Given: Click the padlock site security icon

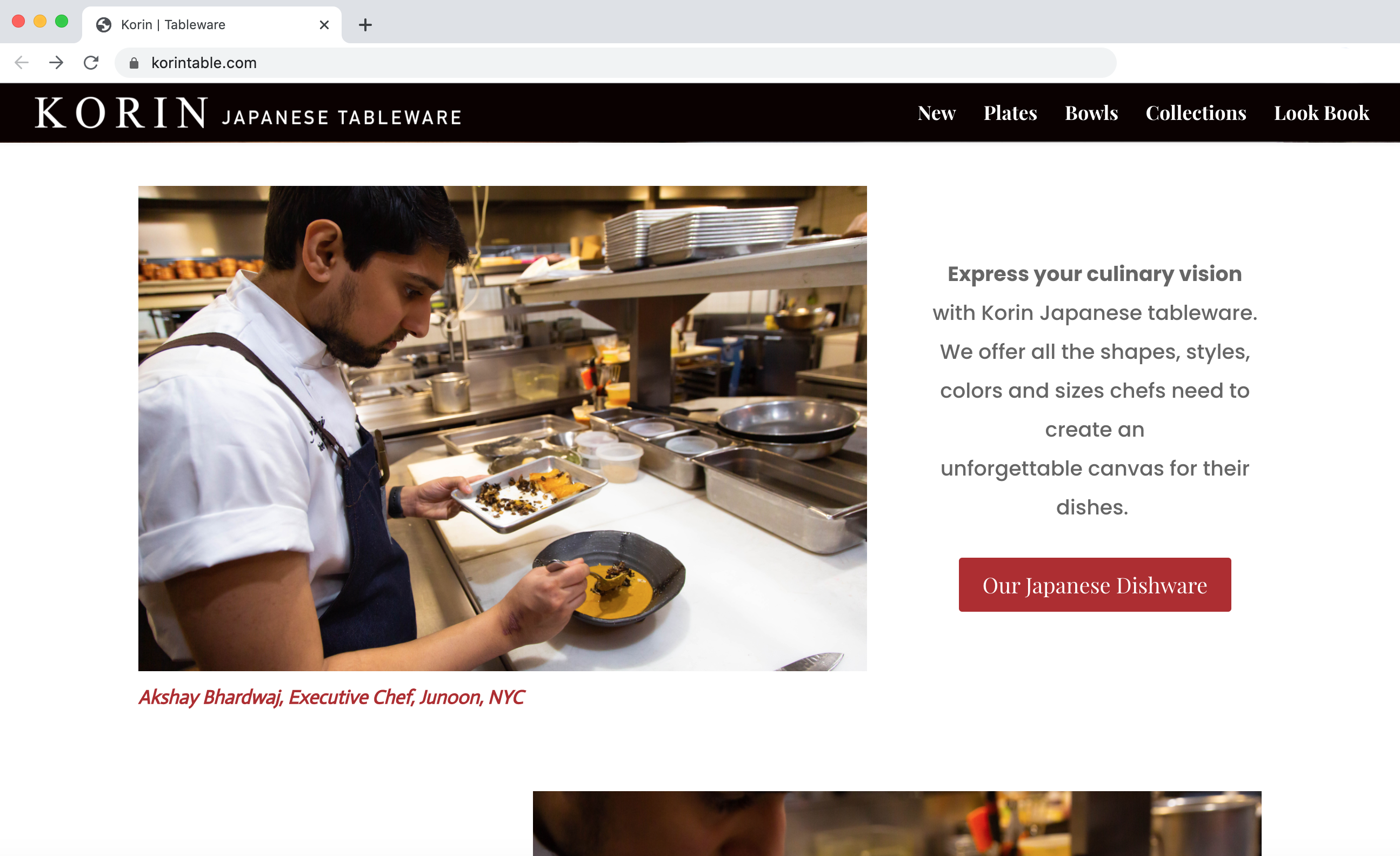Looking at the screenshot, I should (x=134, y=63).
